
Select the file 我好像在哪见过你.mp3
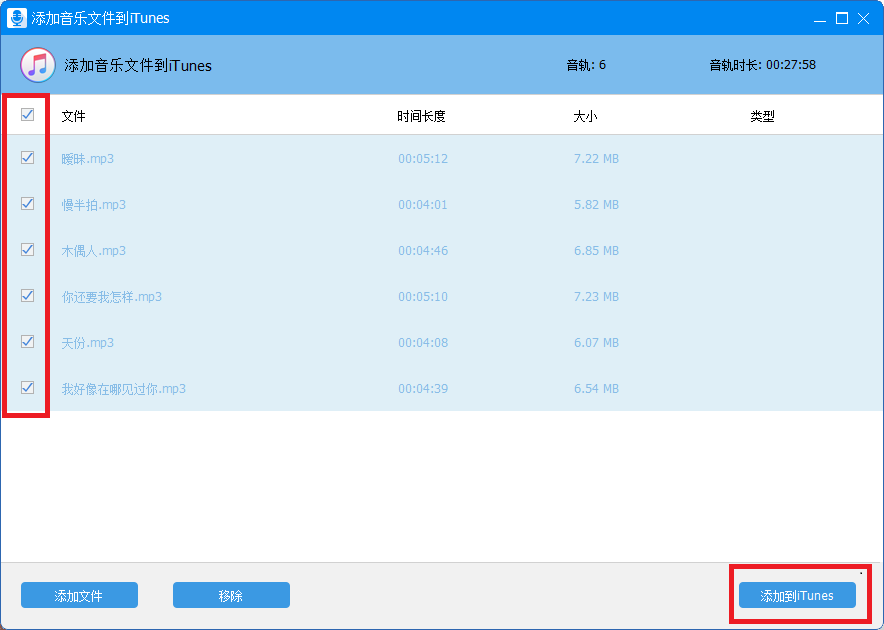click(123, 389)
